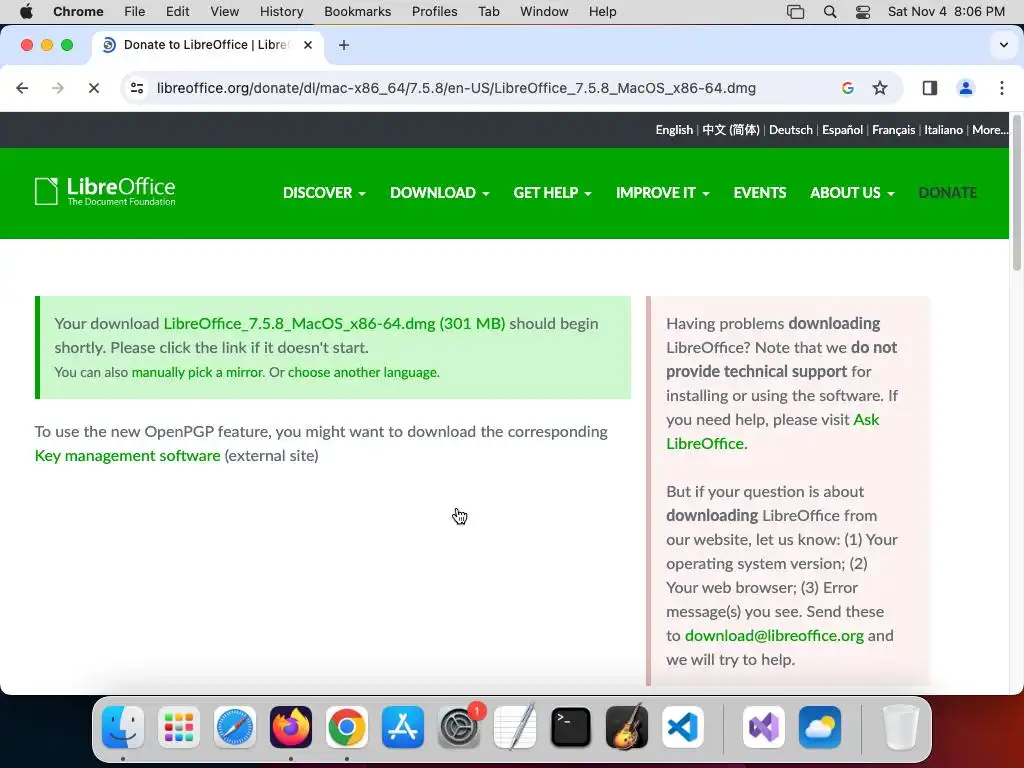The image size is (1024, 768).
Task: Open the Tab menu in menu bar
Action: tap(488, 12)
